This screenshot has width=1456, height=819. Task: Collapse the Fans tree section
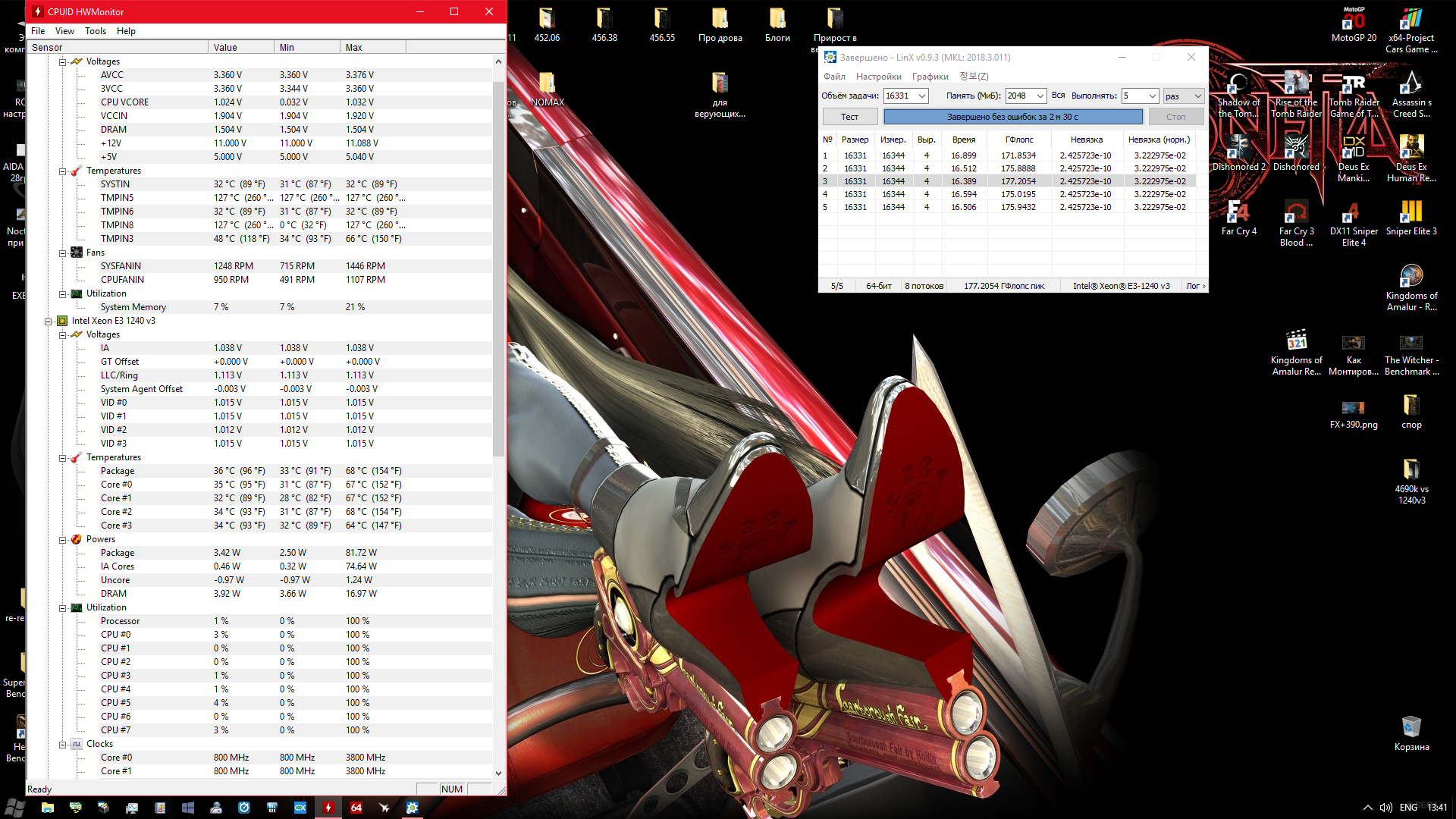[63, 253]
